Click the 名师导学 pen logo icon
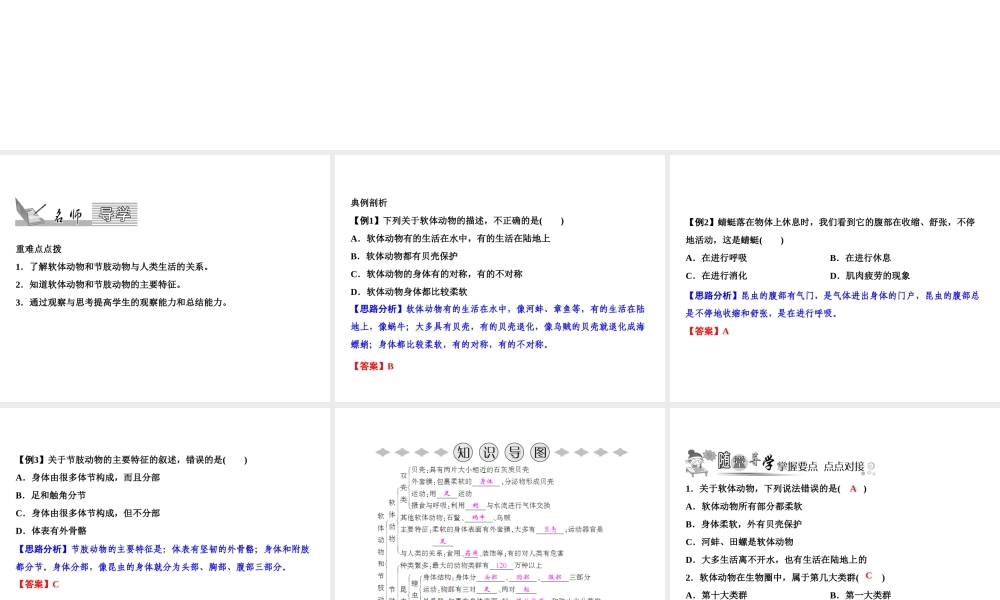The width and height of the screenshot is (1000, 600). (30, 212)
